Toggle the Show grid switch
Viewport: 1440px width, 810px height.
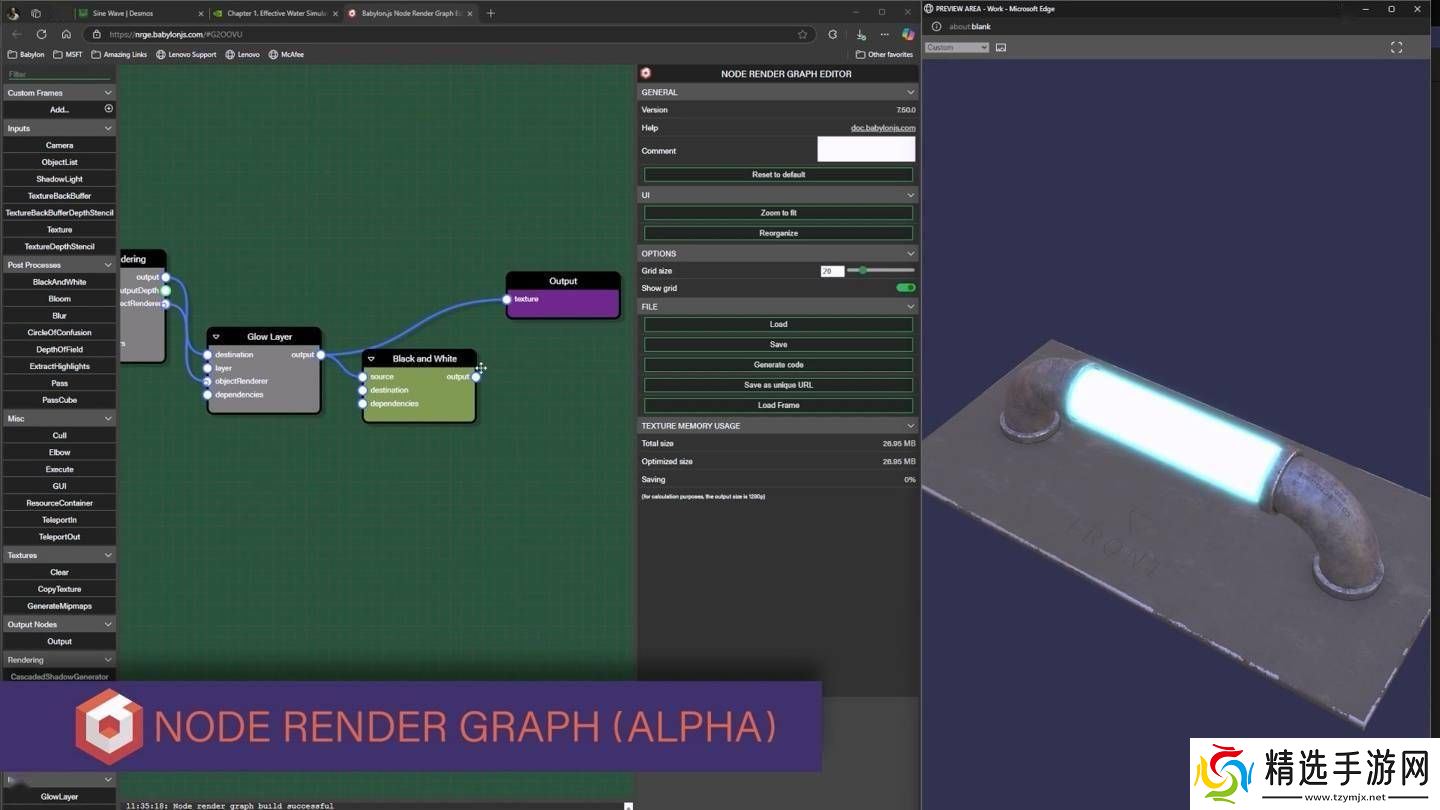905,288
